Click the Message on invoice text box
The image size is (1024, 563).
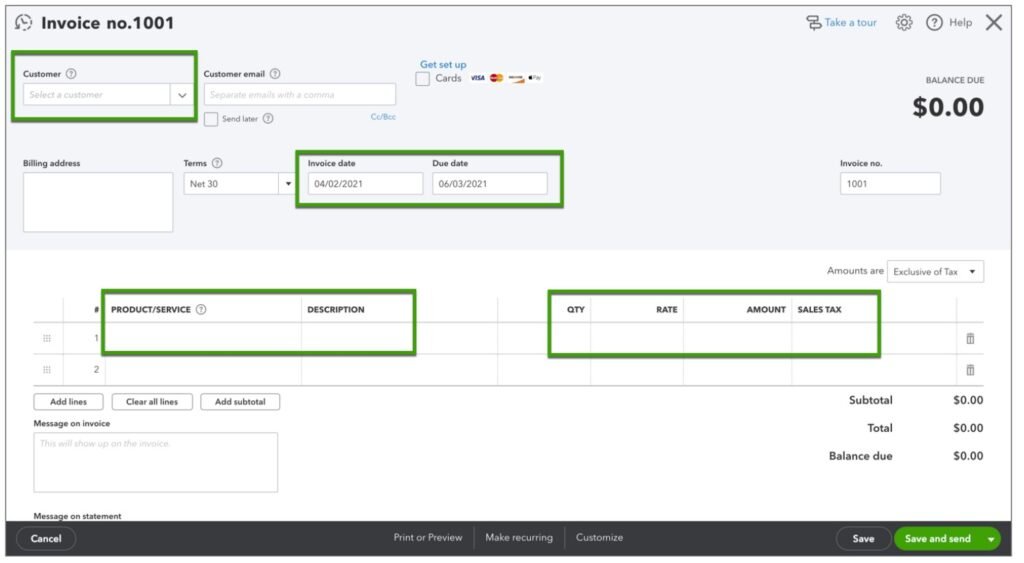[x=155, y=462]
